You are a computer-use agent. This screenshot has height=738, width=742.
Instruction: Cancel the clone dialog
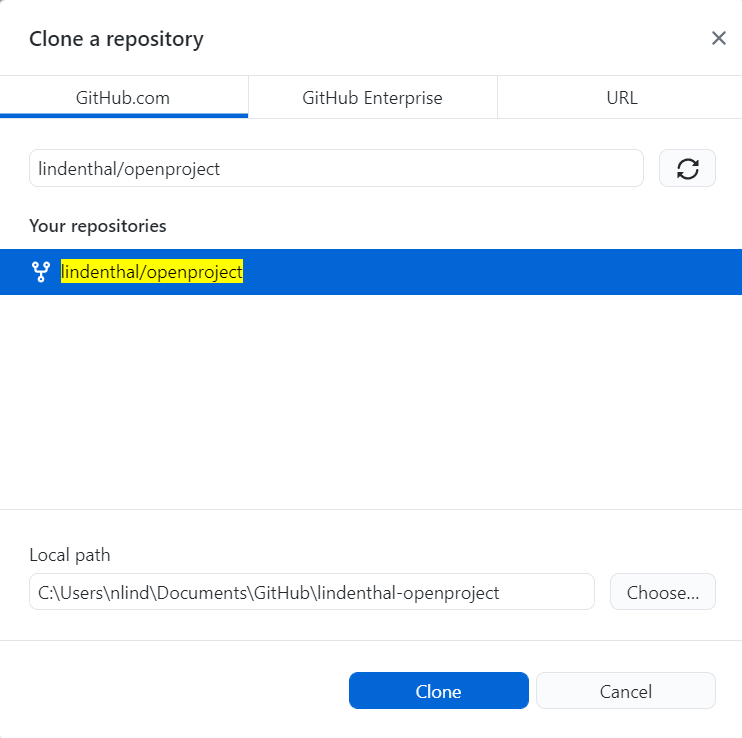pos(625,691)
